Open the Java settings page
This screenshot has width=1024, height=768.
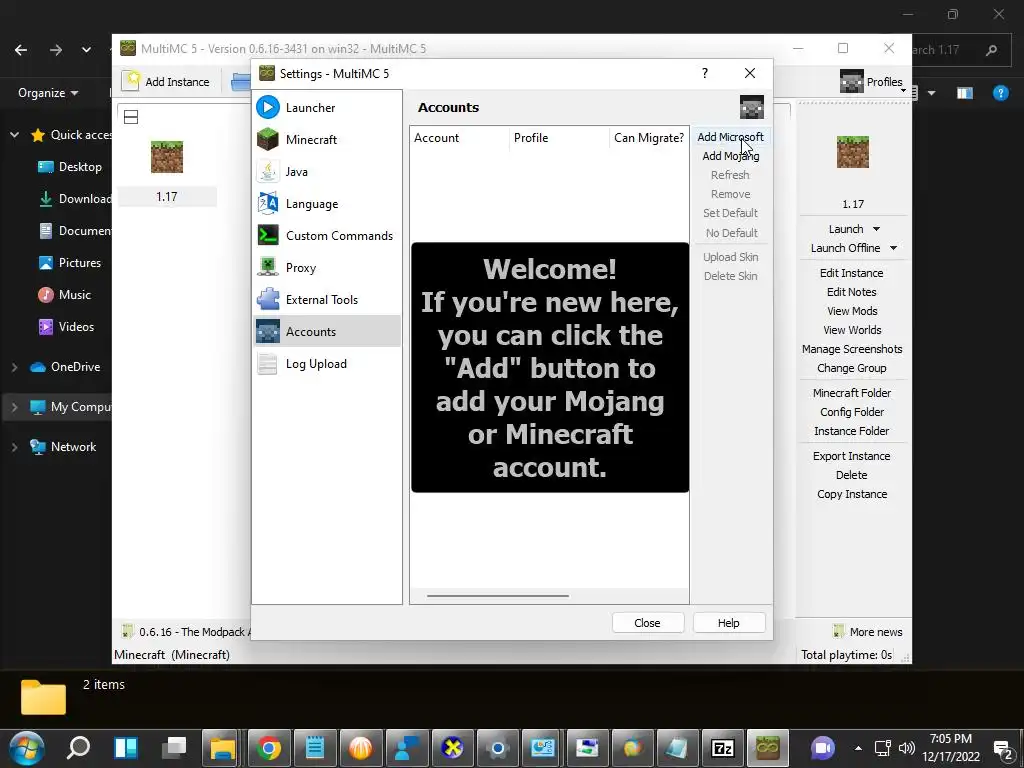(327, 172)
